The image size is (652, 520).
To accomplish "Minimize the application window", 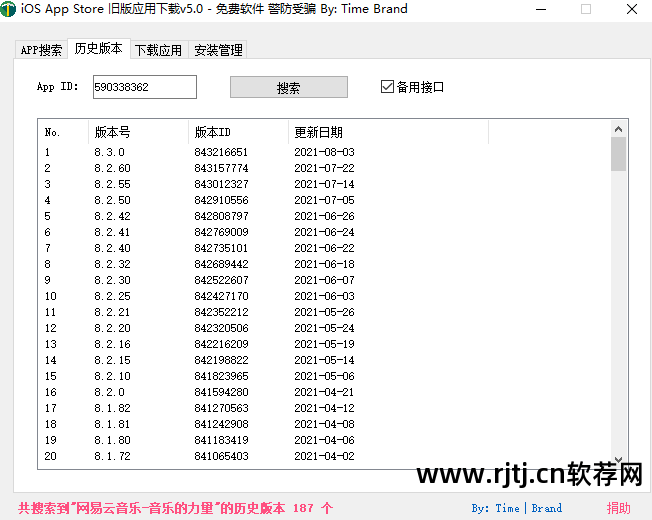I will (x=541, y=9).
